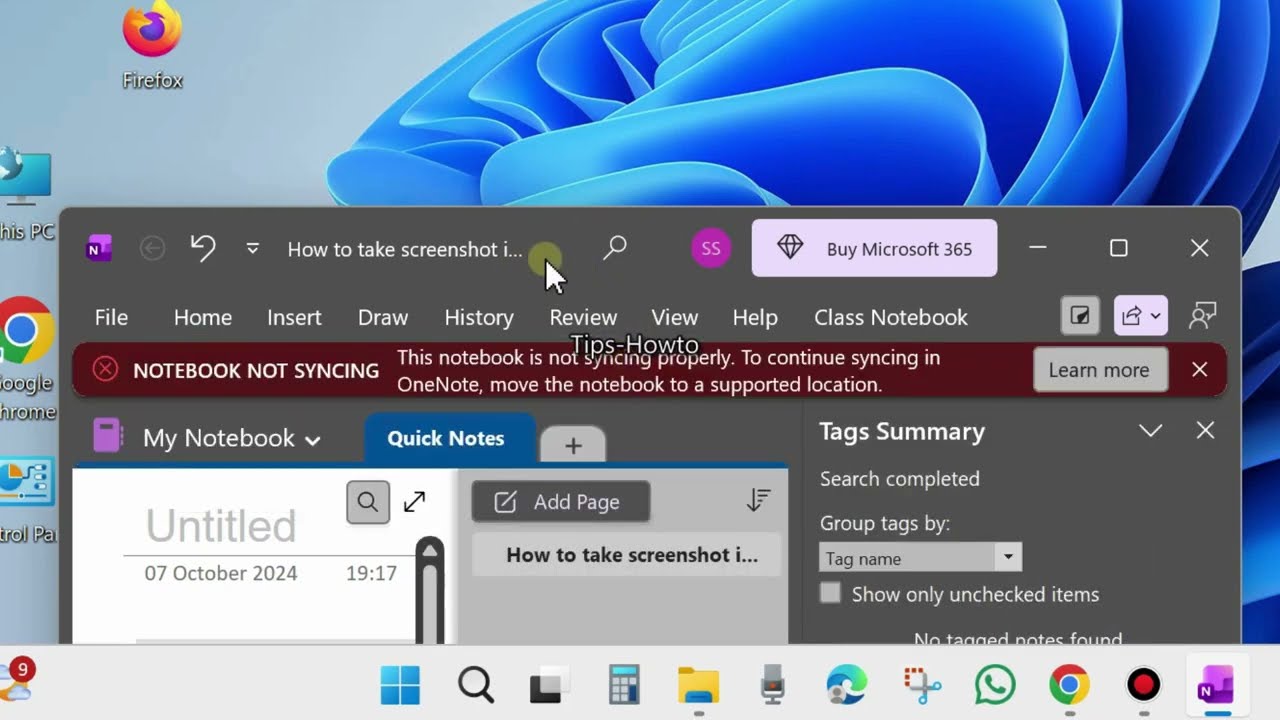Open the SS account profile circle
The width and height of the screenshot is (1280, 720).
[711, 248]
